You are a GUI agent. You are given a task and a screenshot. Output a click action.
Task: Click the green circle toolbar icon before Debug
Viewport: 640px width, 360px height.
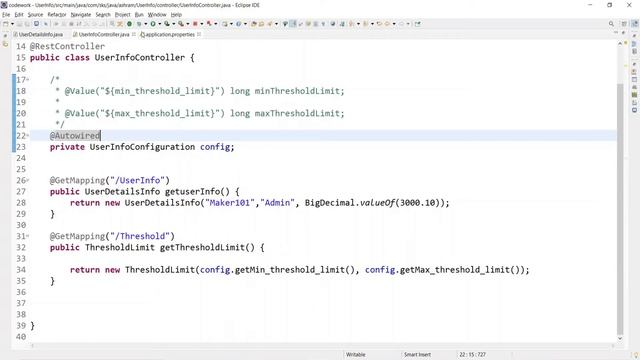pos(129,24)
